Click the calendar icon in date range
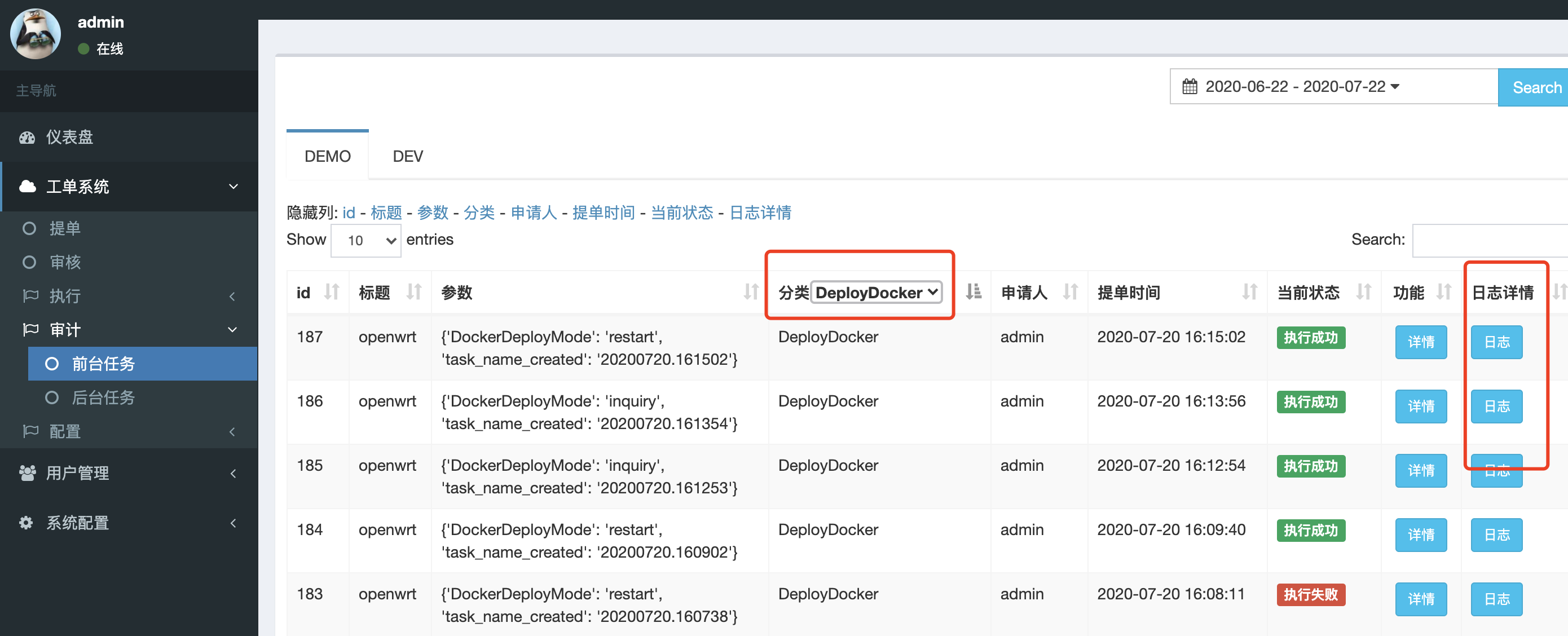1568x636 pixels. (x=1190, y=87)
